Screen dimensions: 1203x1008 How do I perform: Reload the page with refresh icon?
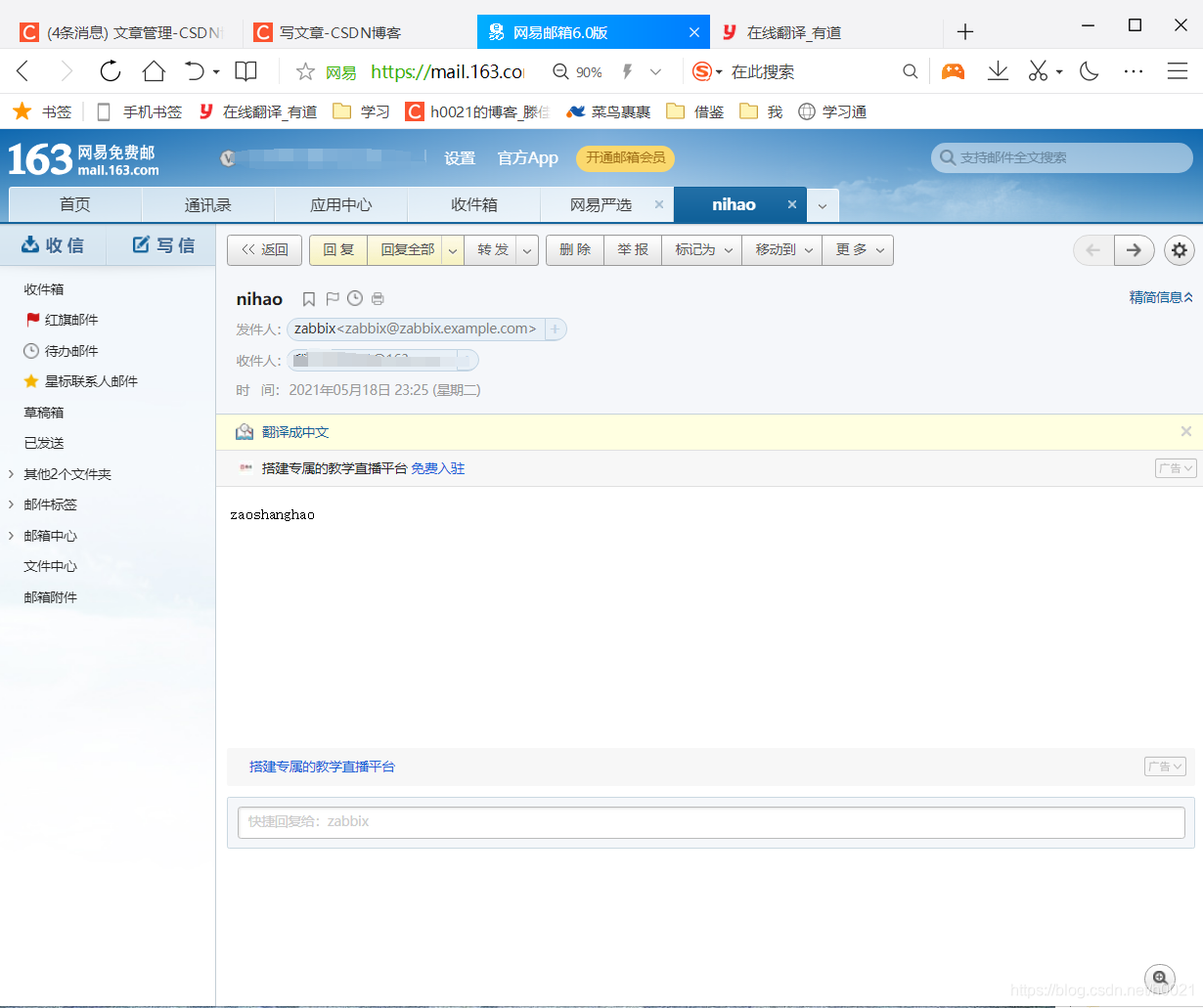pyautogui.click(x=111, y=71)
